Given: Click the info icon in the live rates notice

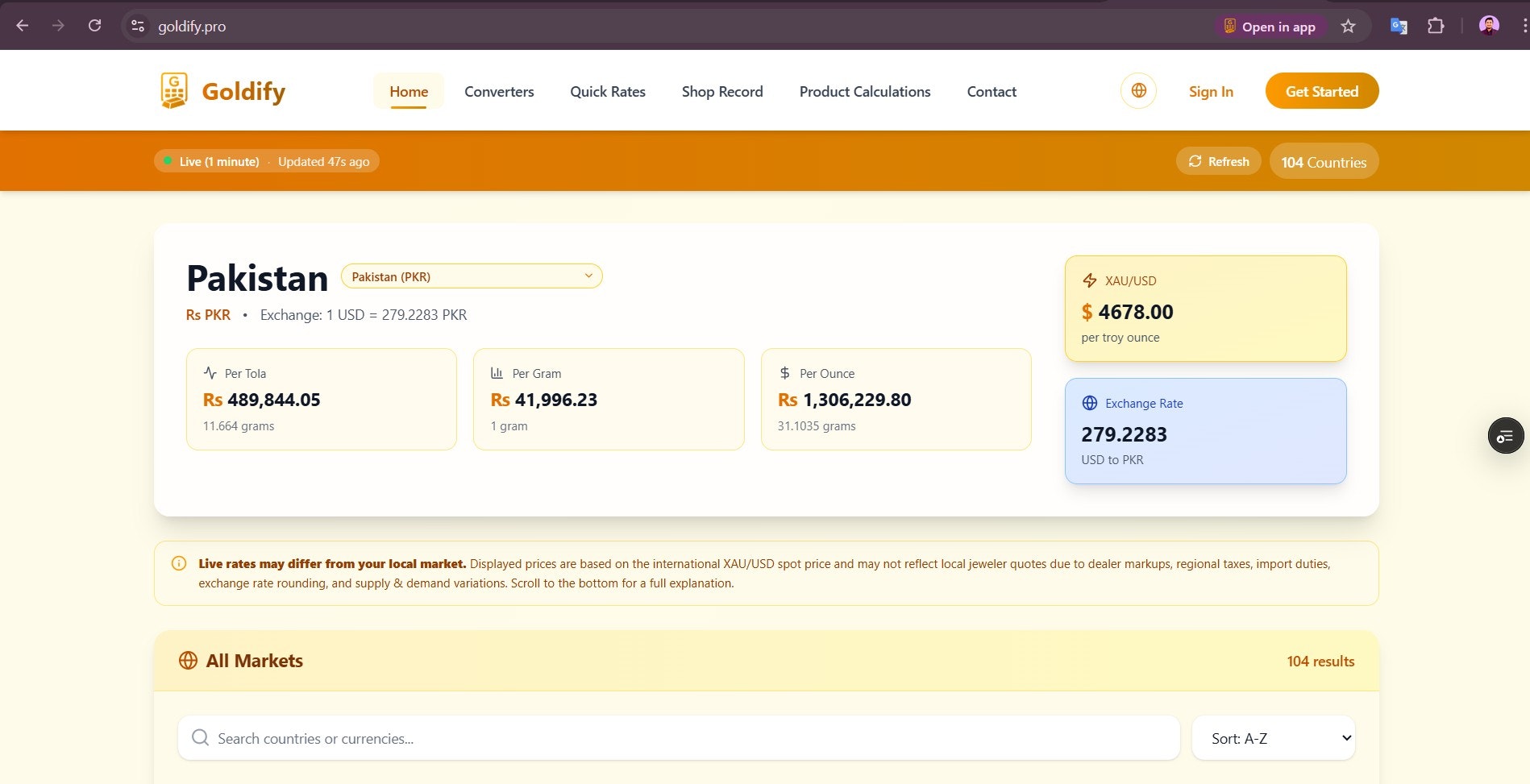Looking at the screenshot, I should (x=179, y=563).
